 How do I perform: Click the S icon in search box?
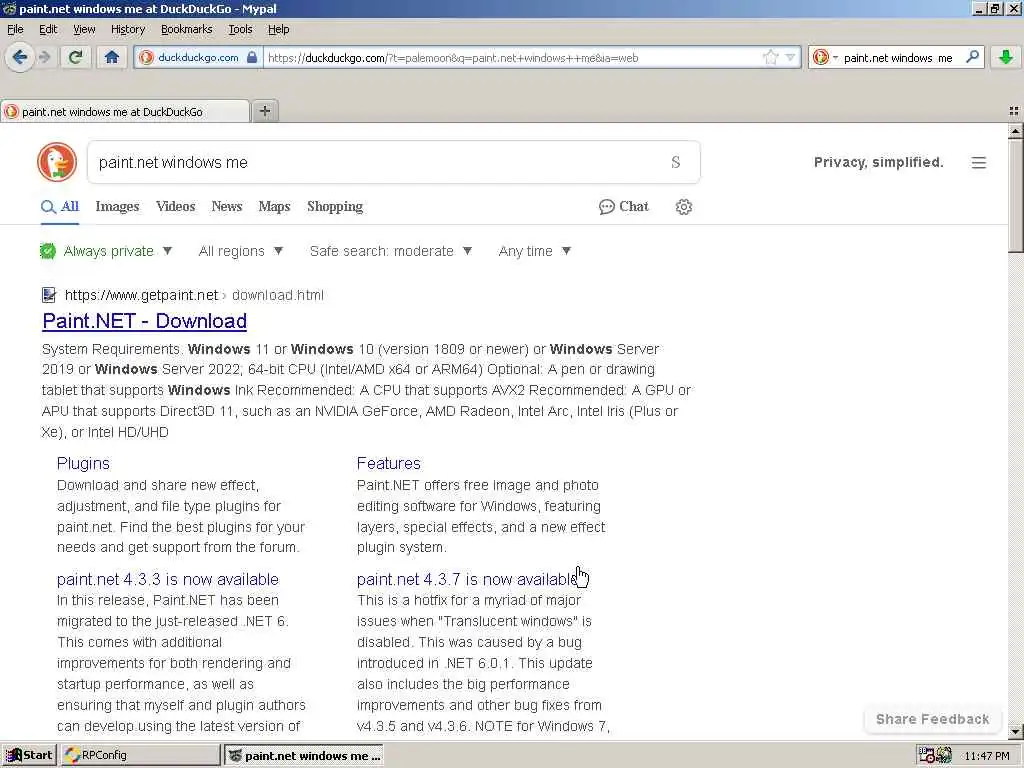pos(676,162)
